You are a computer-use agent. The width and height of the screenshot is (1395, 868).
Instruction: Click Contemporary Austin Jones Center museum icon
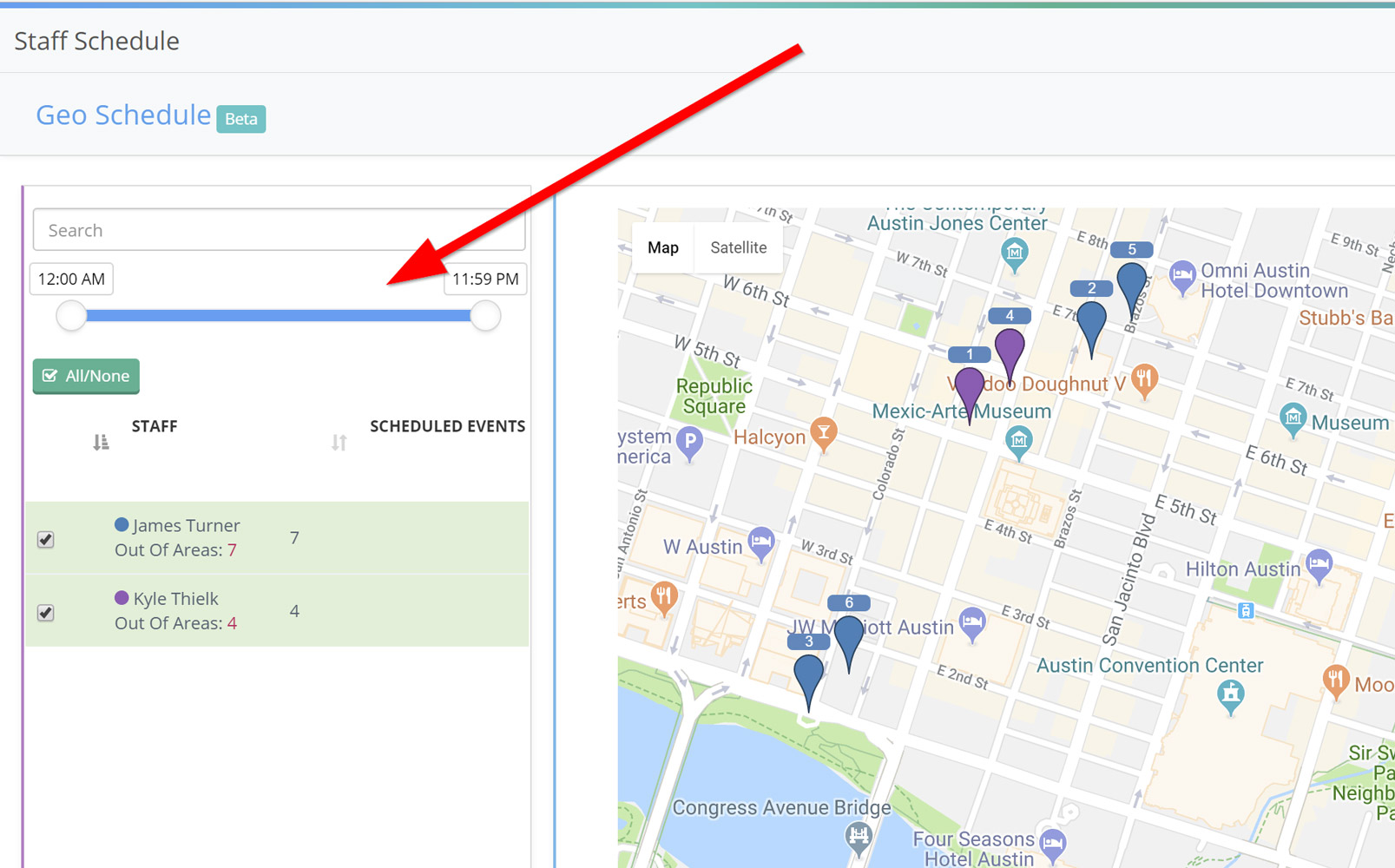point(1014,254)
